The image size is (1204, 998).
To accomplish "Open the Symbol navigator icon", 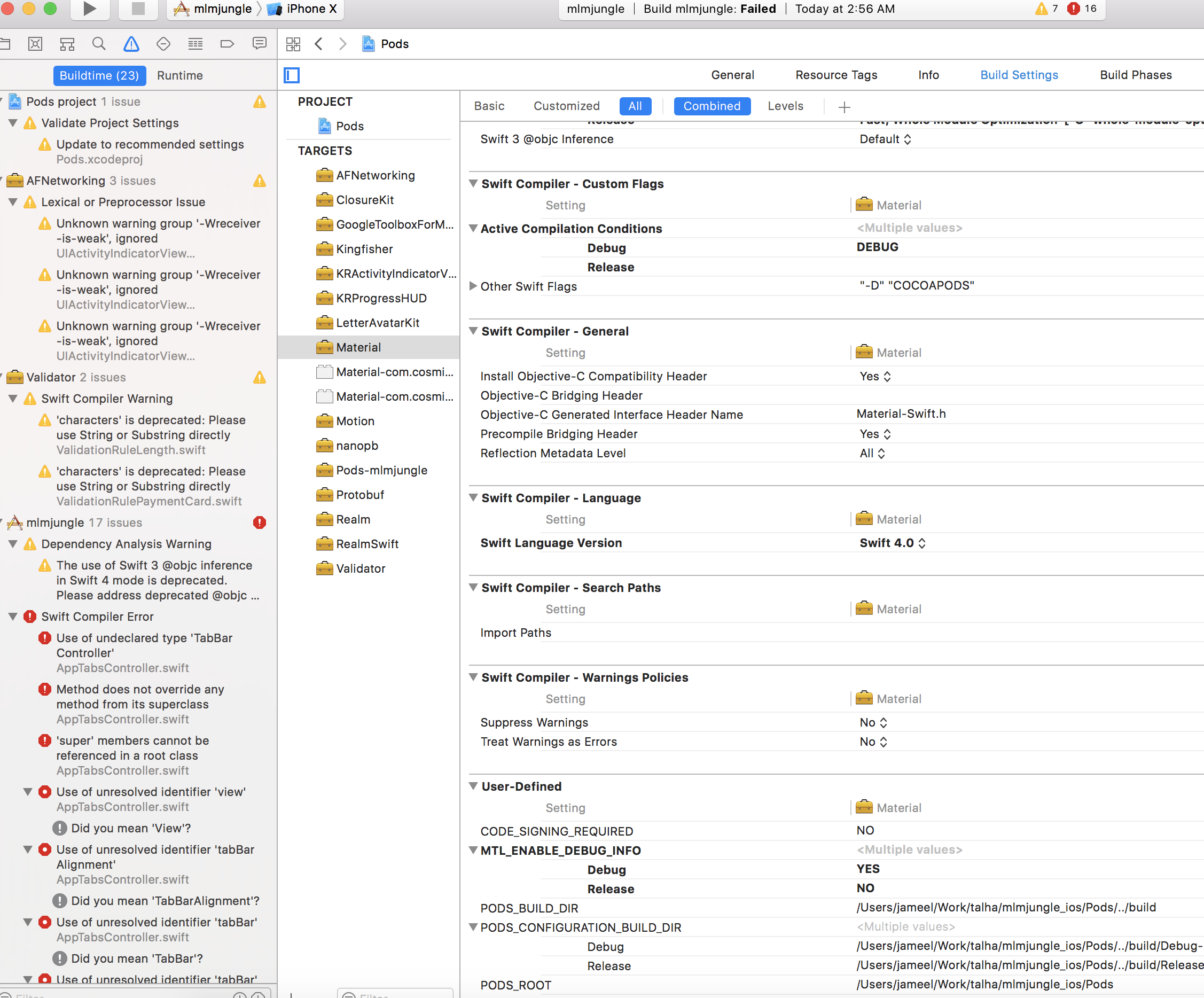I will click(x=67, y=44).
